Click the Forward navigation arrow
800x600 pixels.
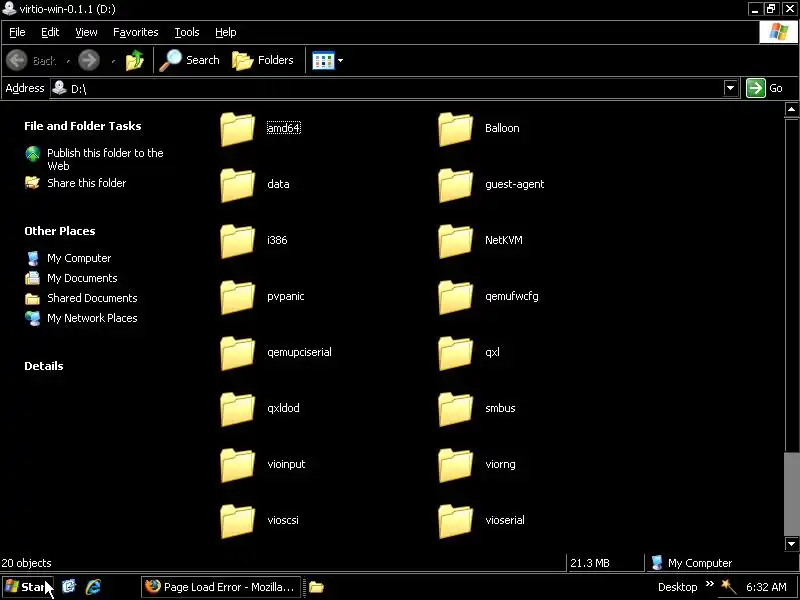coord(89,60)
